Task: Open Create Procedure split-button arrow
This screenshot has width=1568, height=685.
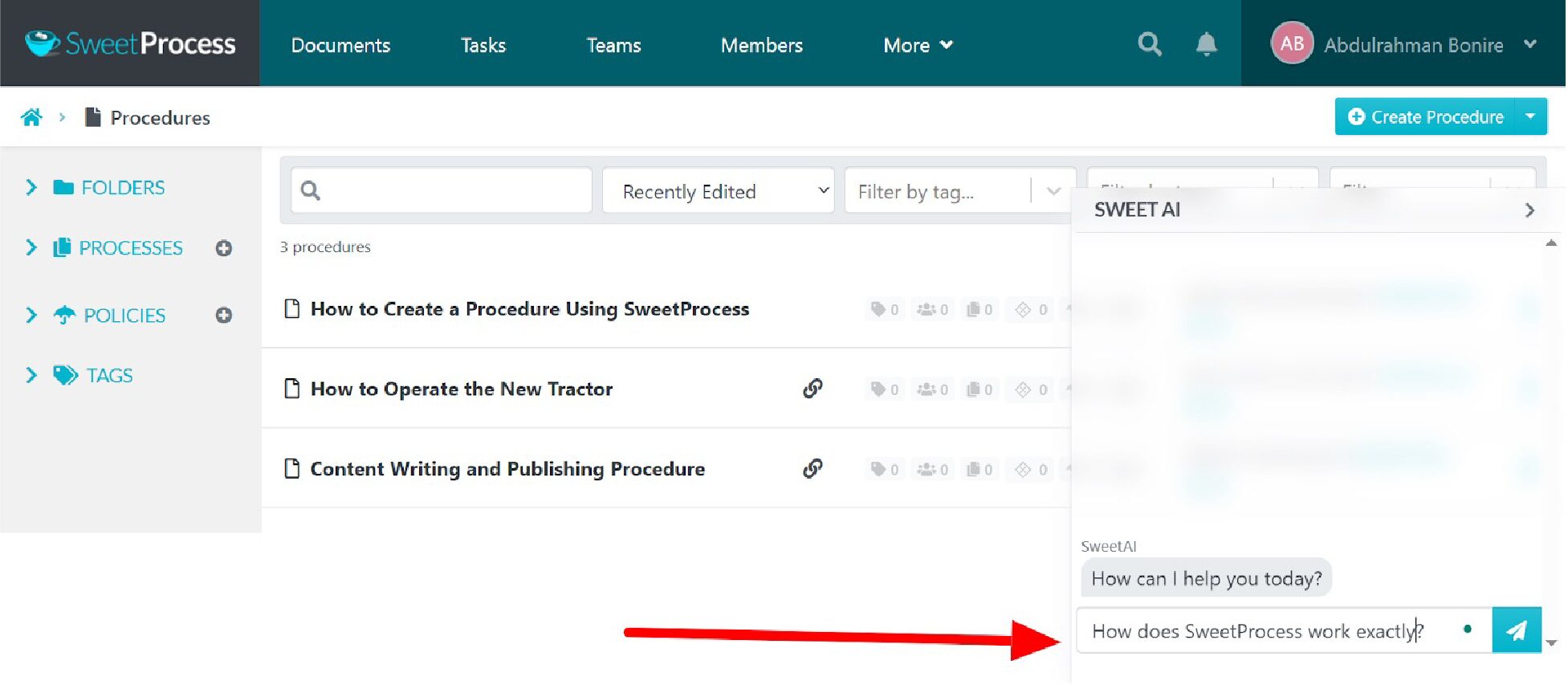Action: [x=1530, y=116]
